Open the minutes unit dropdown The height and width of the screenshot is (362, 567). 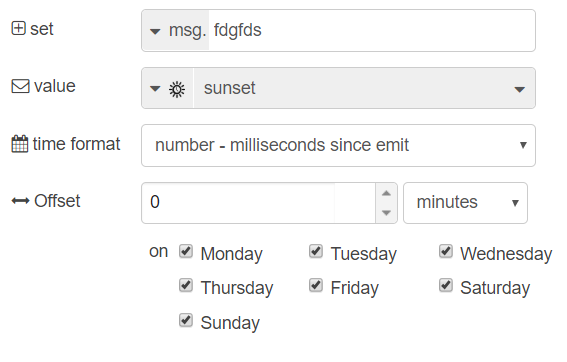coord(465,203)
